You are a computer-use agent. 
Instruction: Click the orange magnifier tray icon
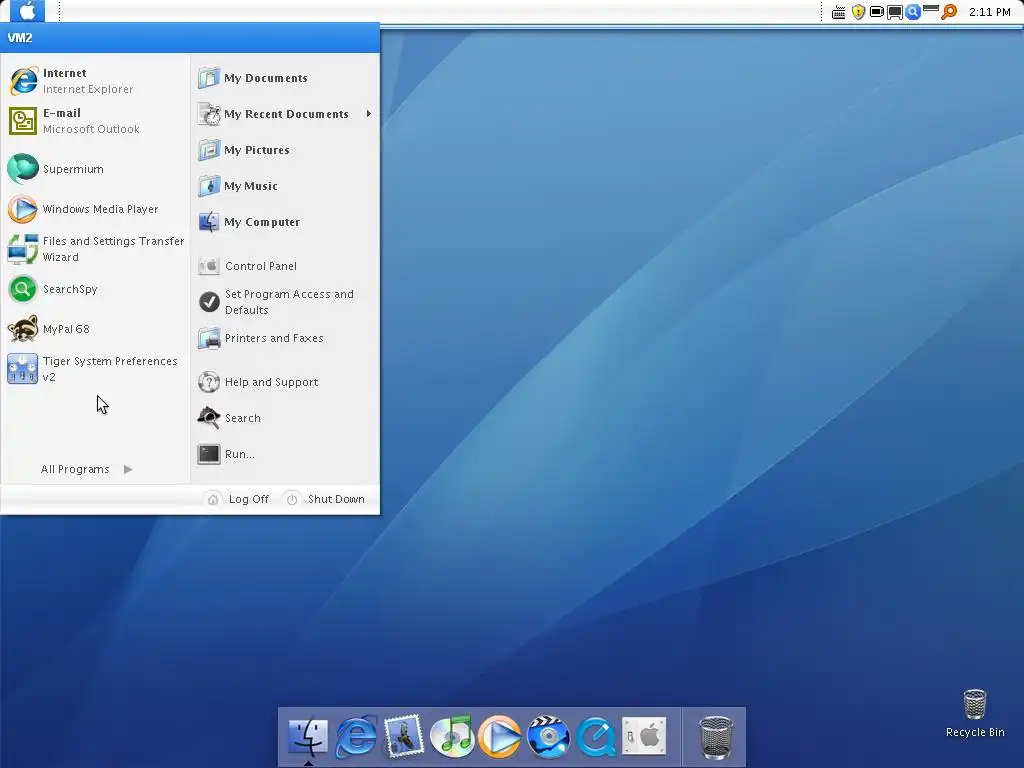tap(949, 12)
